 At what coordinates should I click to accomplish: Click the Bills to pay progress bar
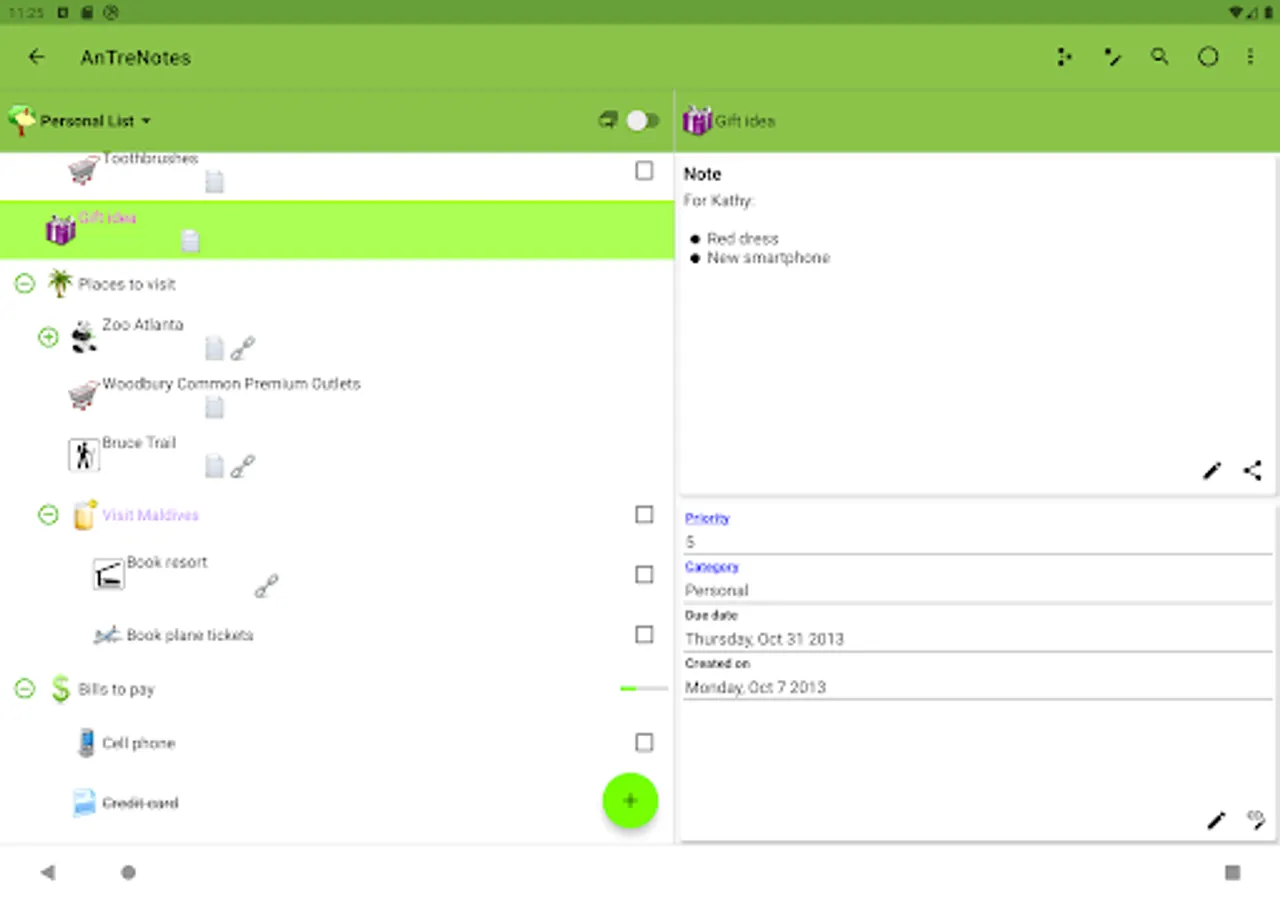point(643,689)
